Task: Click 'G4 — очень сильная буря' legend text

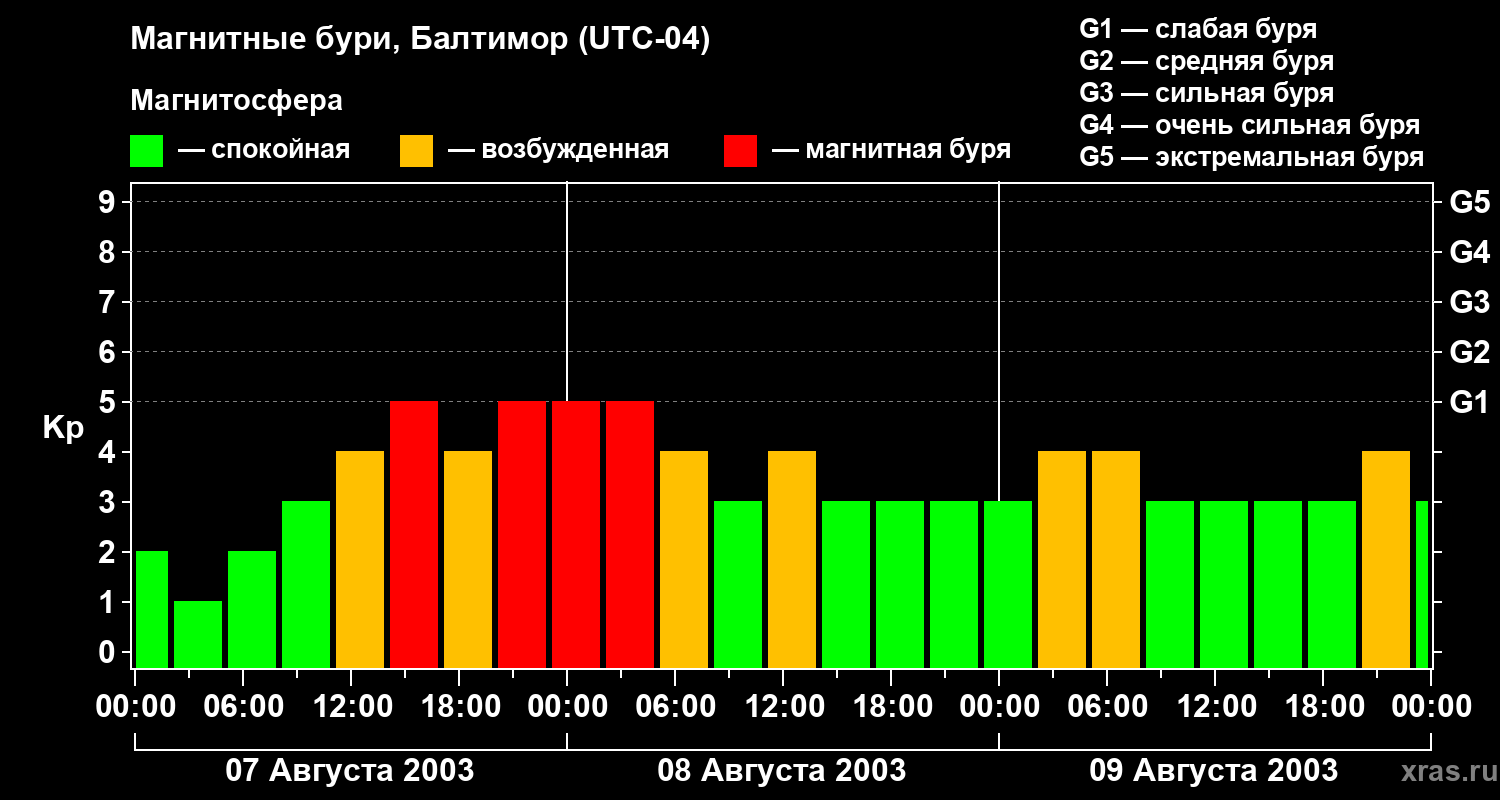Action: [x=1249, y=125]
